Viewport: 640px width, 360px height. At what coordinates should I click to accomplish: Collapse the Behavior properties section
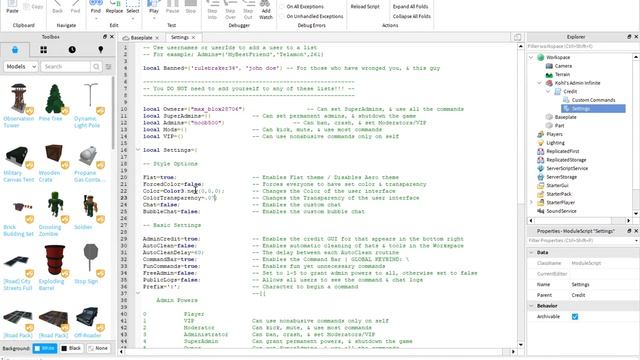(531, 306)
